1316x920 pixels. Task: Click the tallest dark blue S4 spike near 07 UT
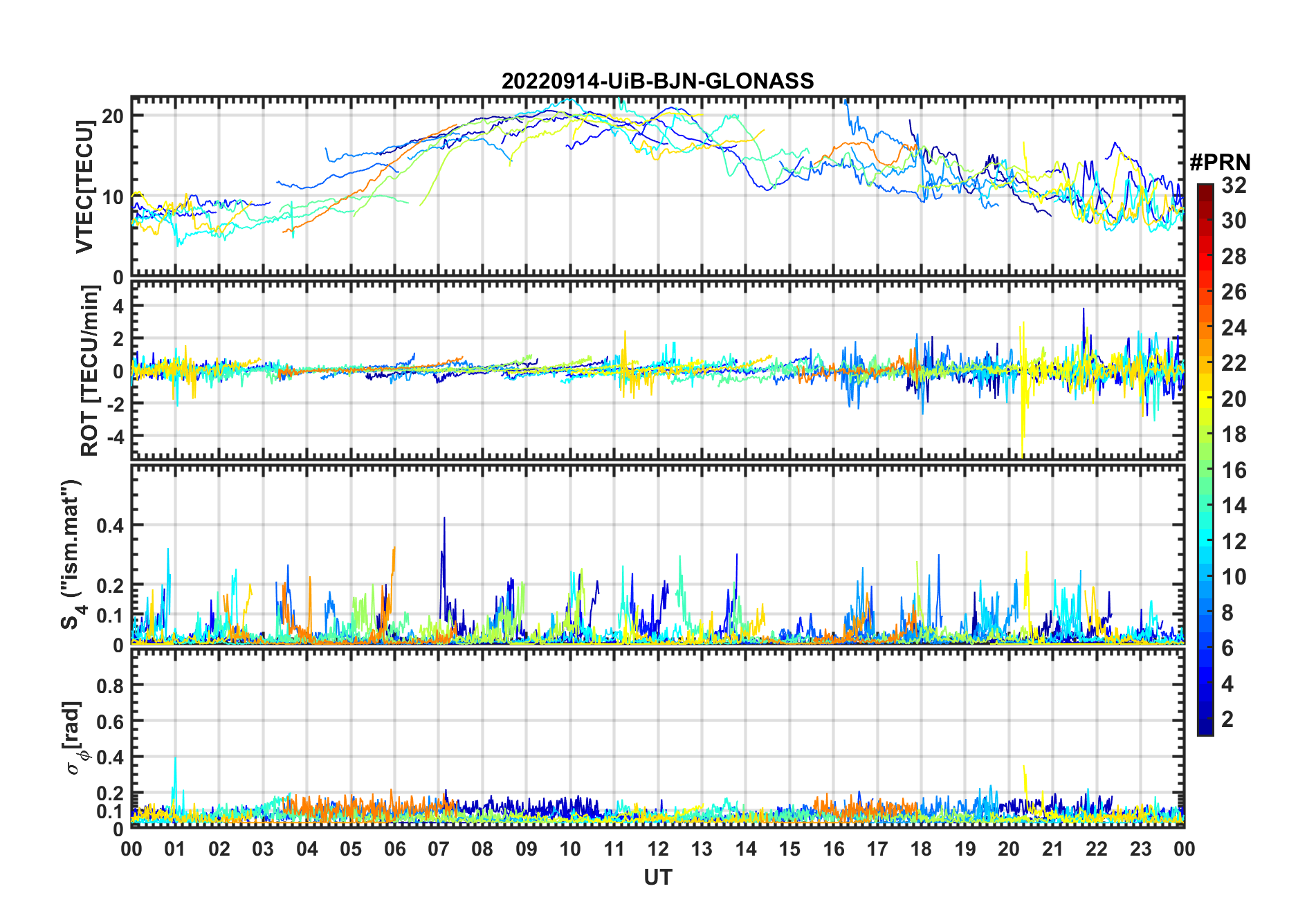pyautogui.click(x=444, y=519)
